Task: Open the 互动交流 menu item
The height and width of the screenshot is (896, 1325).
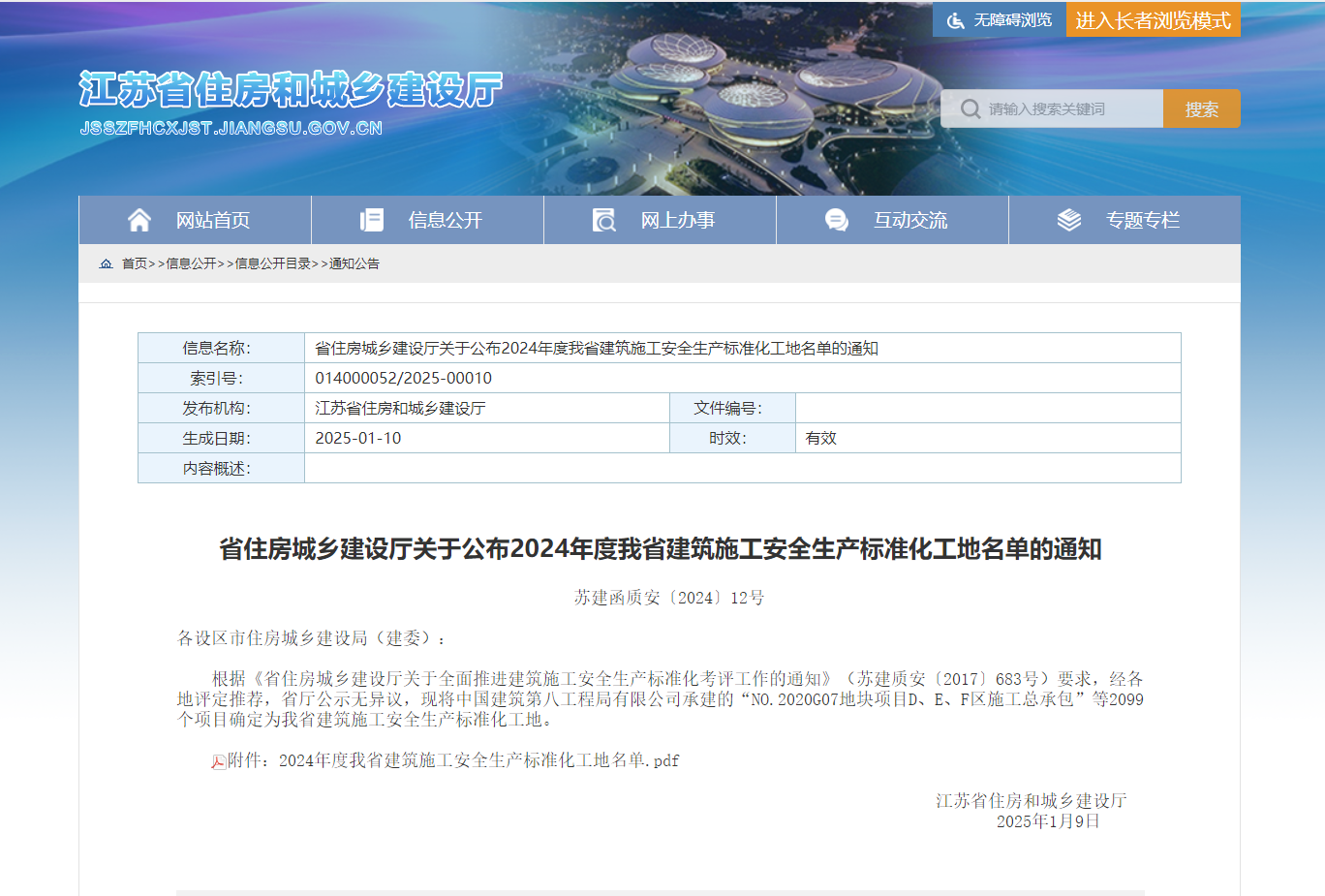Action: click(x=910, y=220)
